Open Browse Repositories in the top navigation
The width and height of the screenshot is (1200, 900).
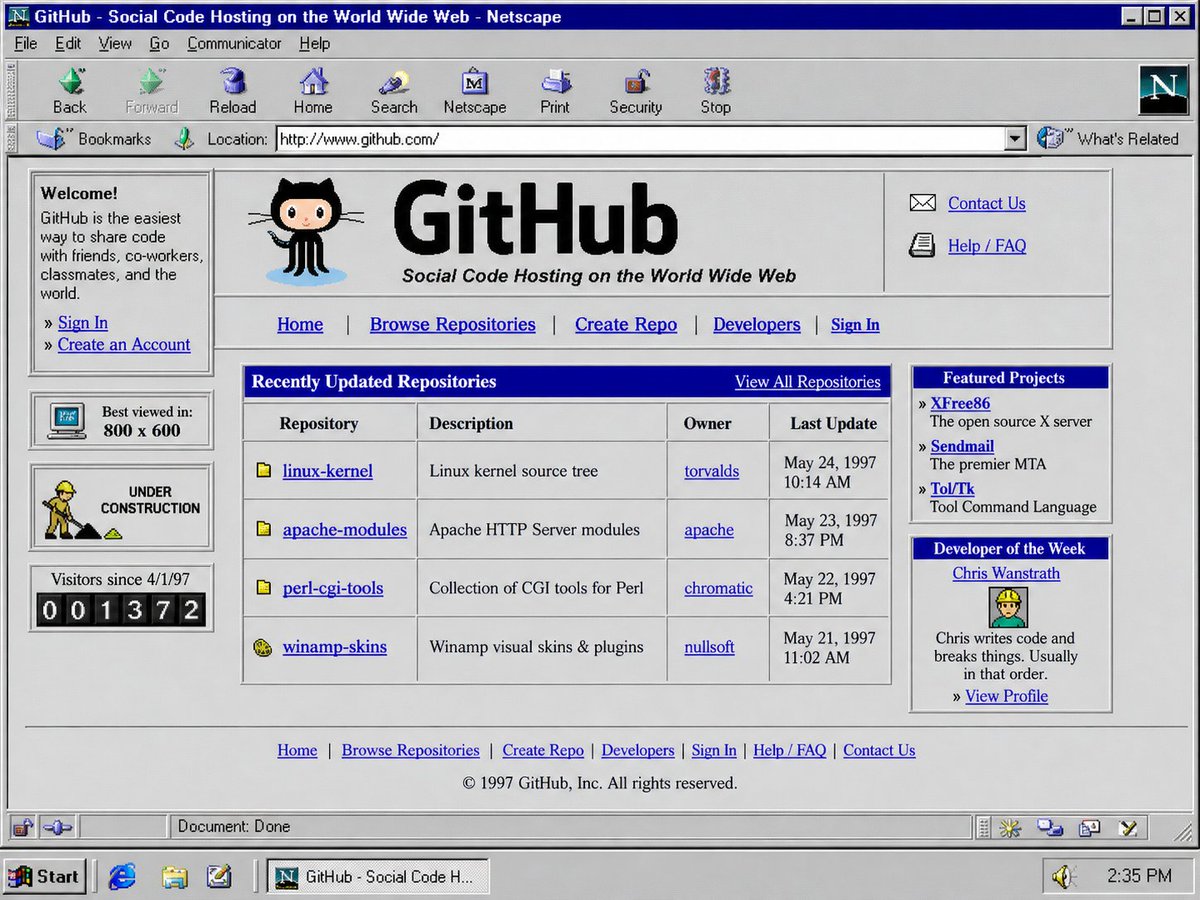(453, 324)
